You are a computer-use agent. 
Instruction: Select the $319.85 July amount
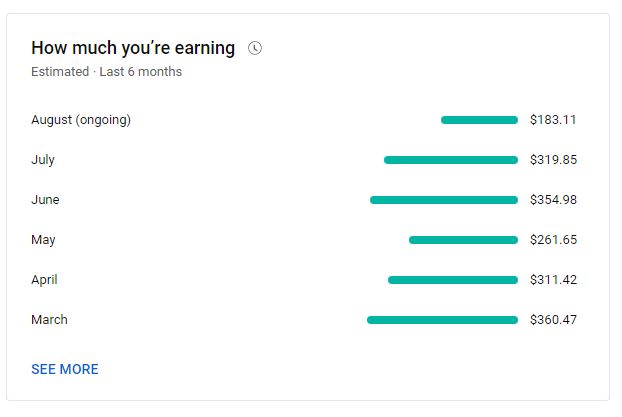[x=553, y=160]
